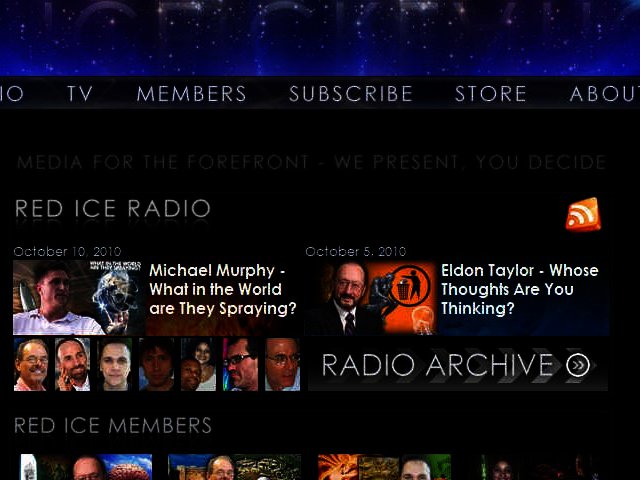Viewport: 640px width, 480px height.
Task: Open the Michael Murphy episode thumbnail
Action: tap(78, 297)
